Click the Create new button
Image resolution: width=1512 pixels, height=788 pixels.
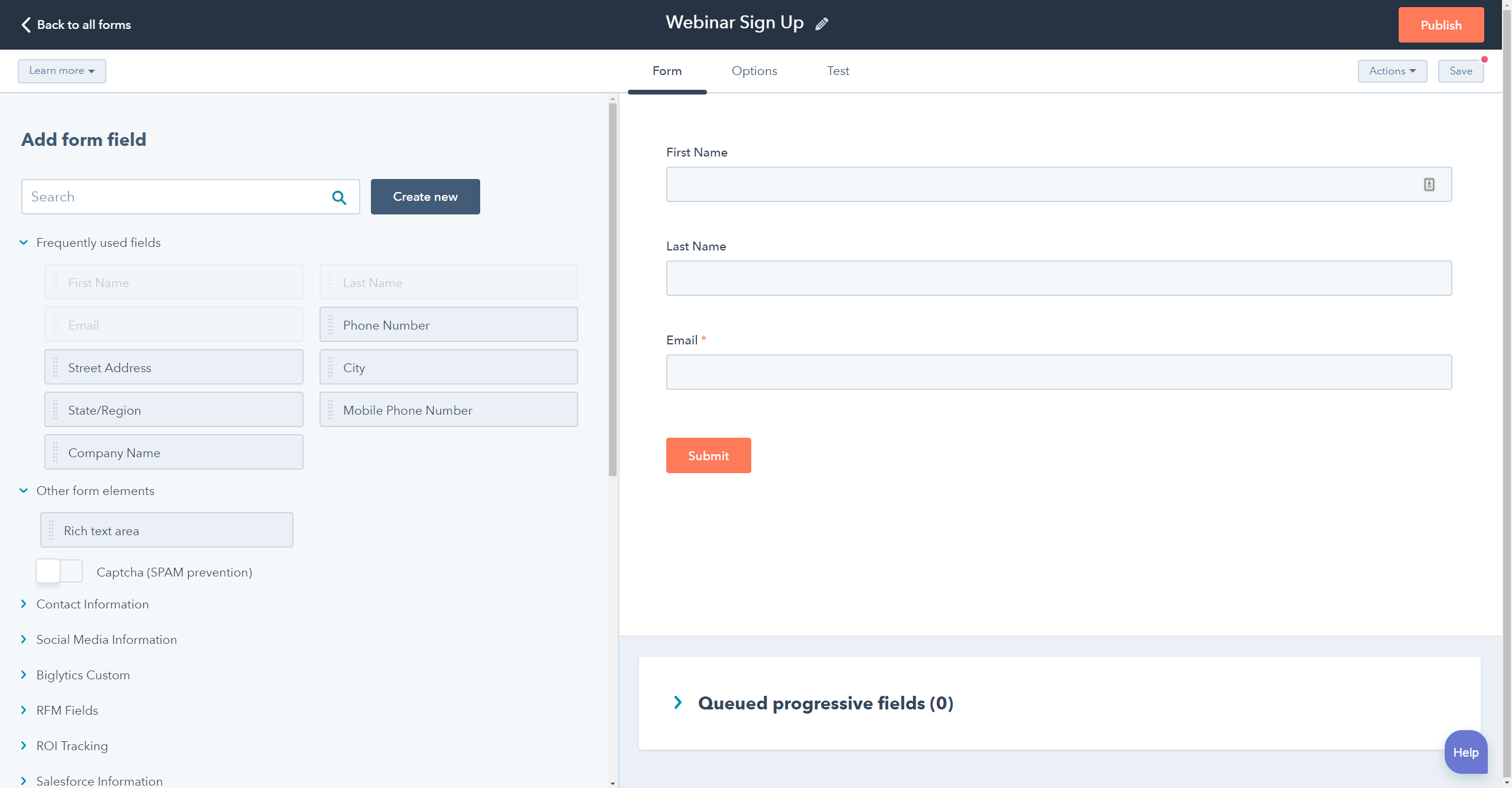[425, 197]
